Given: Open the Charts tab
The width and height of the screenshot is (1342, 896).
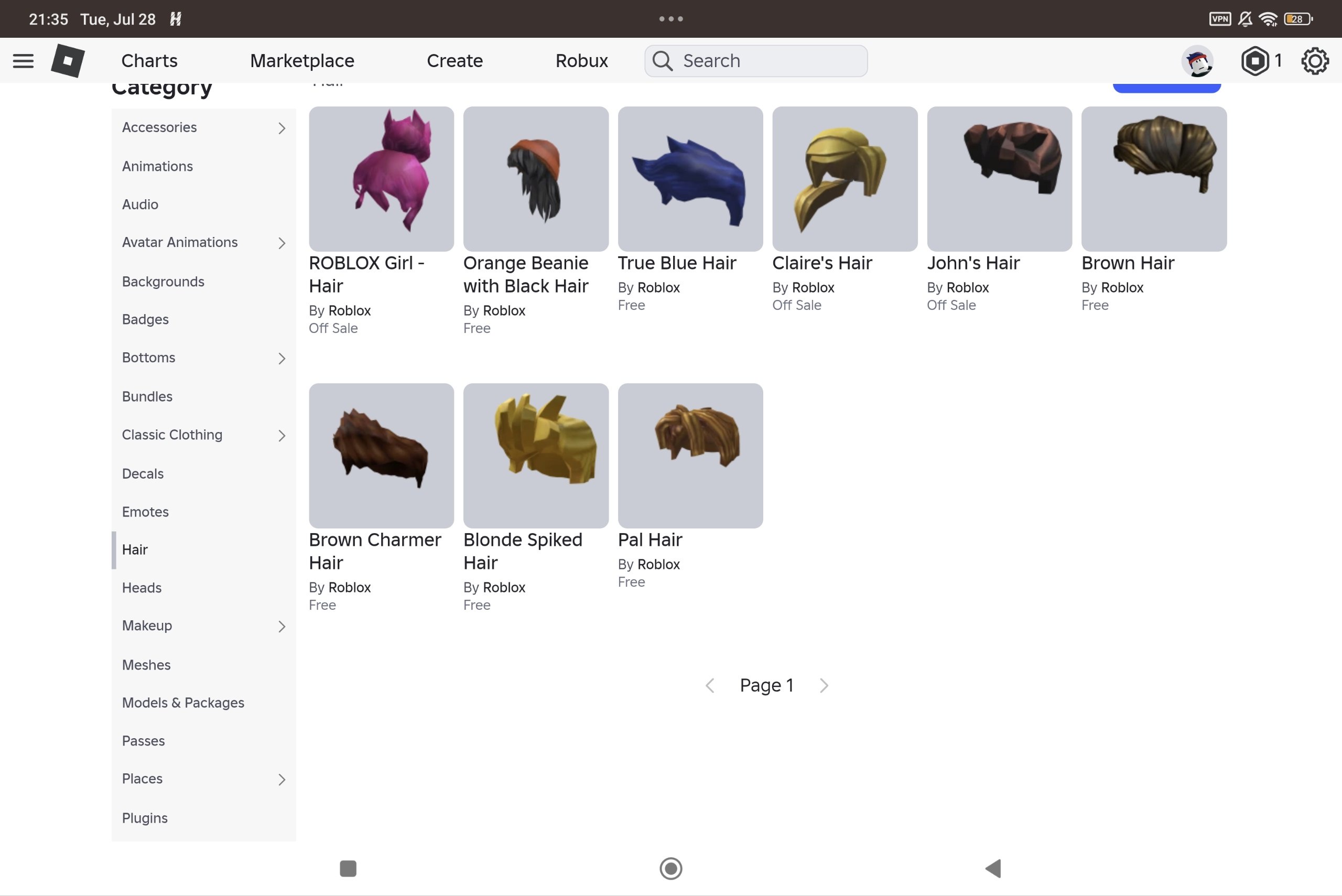Looking at the screenshot, I should tap(149, 61).
